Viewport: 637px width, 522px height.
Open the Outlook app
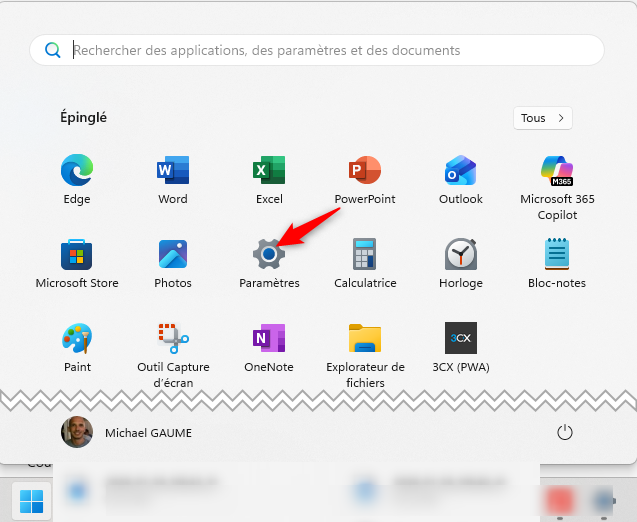461,171
